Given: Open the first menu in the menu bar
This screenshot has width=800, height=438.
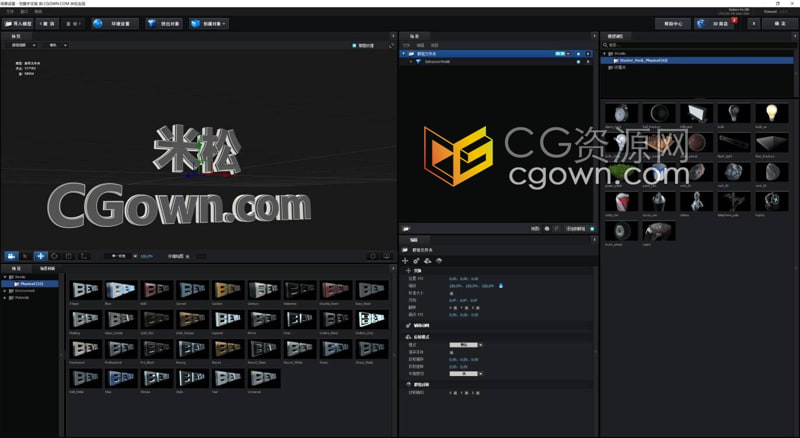Looking at the screenshot, I should pyautogui.click(x=10, y=11).
